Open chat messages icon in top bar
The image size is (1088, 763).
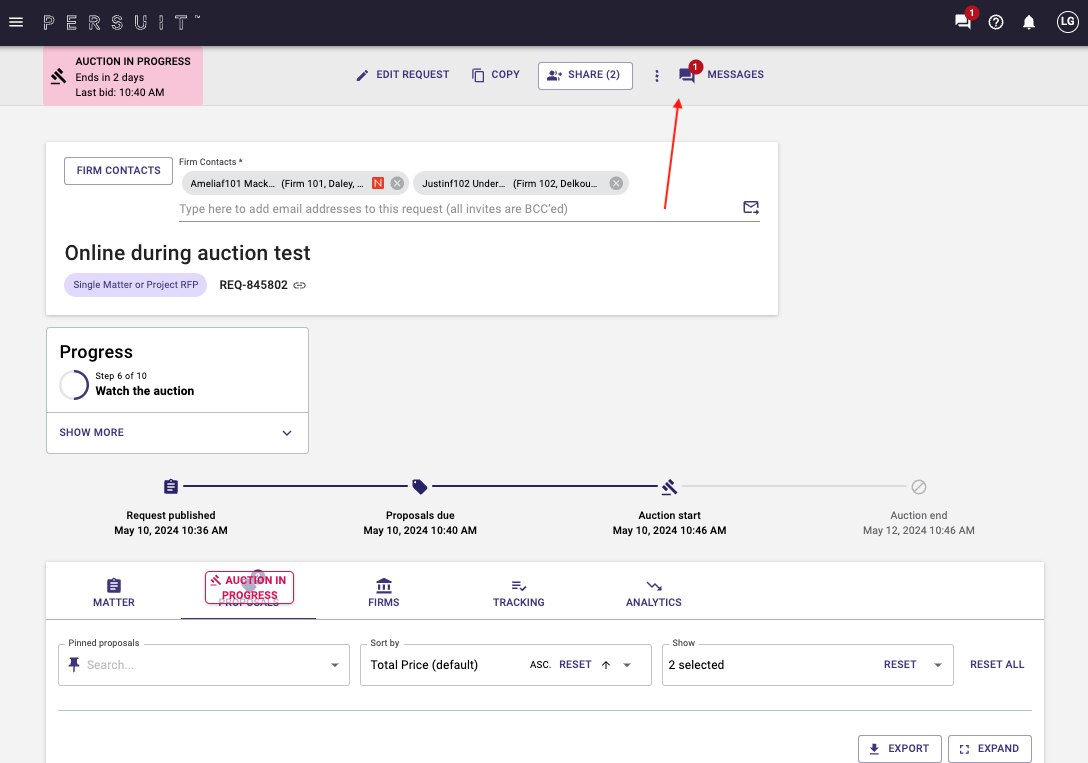pos(962,22)
